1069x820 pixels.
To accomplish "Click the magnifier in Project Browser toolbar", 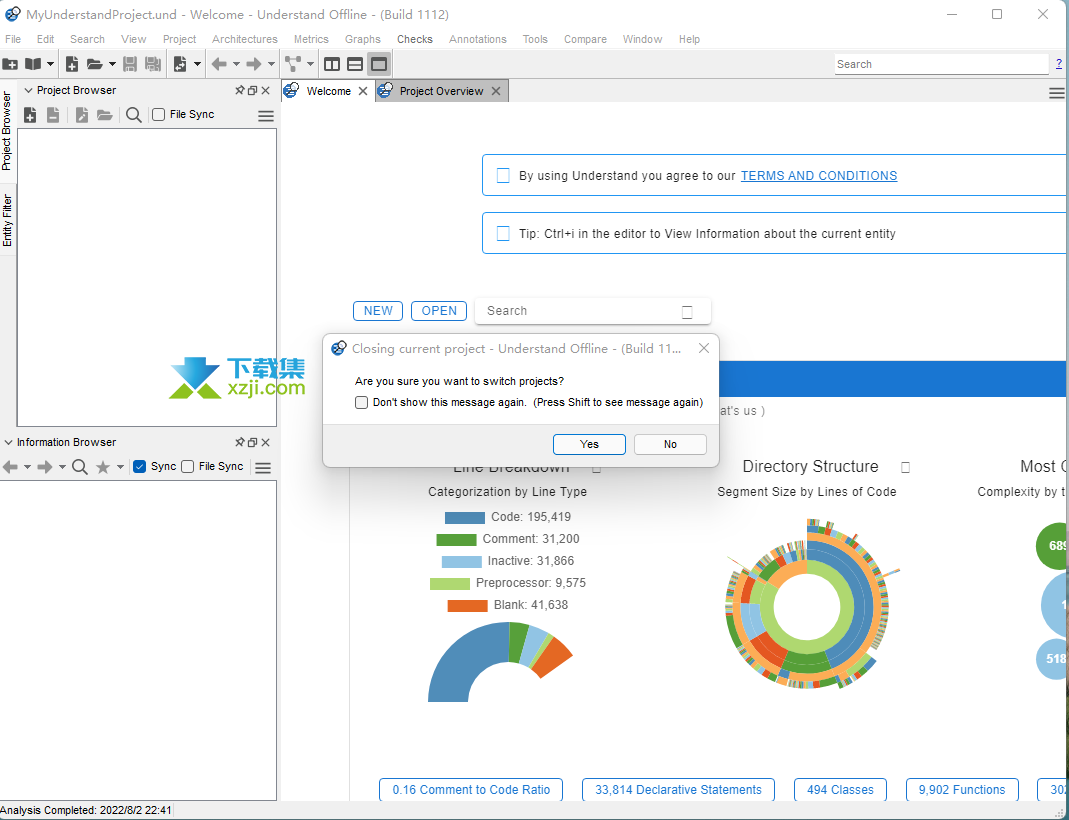I will click(134, 115).
